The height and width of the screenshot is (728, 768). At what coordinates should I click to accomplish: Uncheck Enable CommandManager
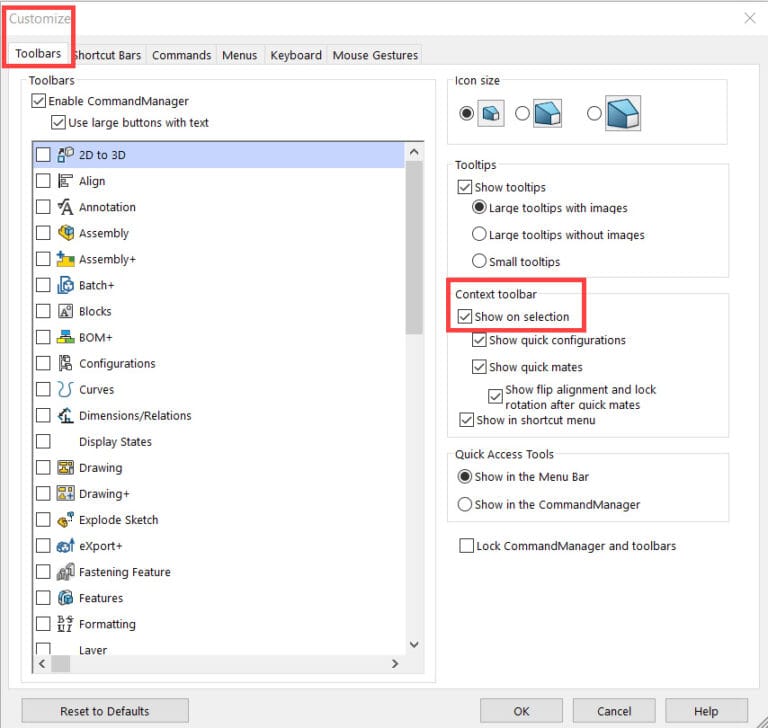click(39, 101)
